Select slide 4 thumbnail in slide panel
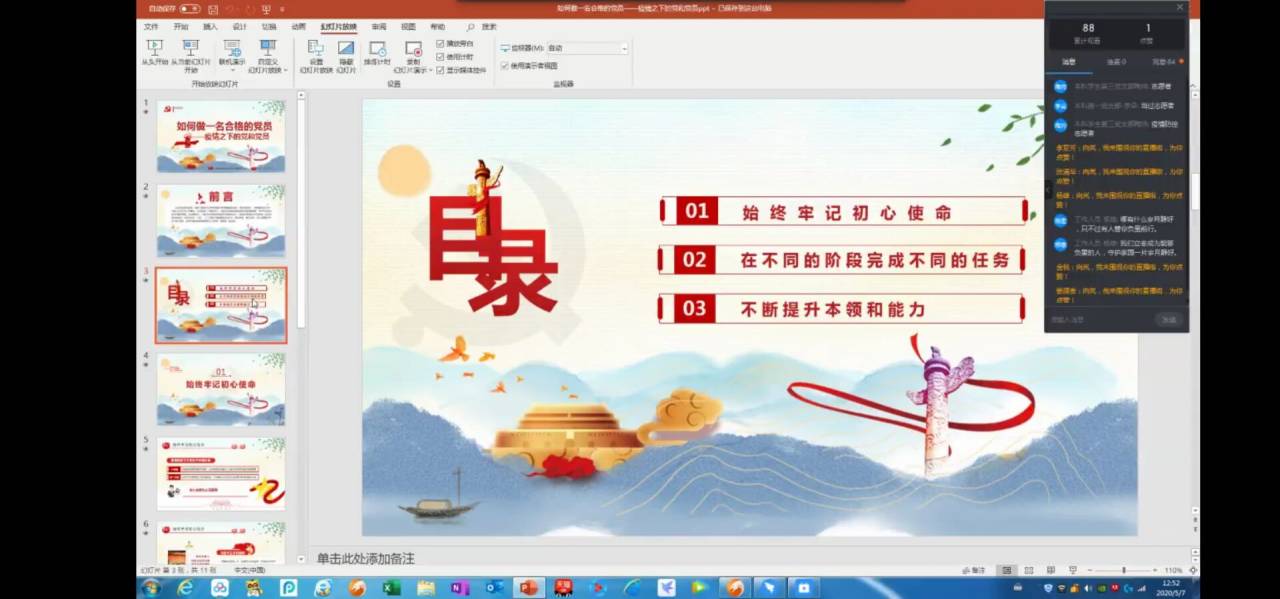Image resolution: width=1280 pixels, height=599 pixels. click(x=221, y=389)
